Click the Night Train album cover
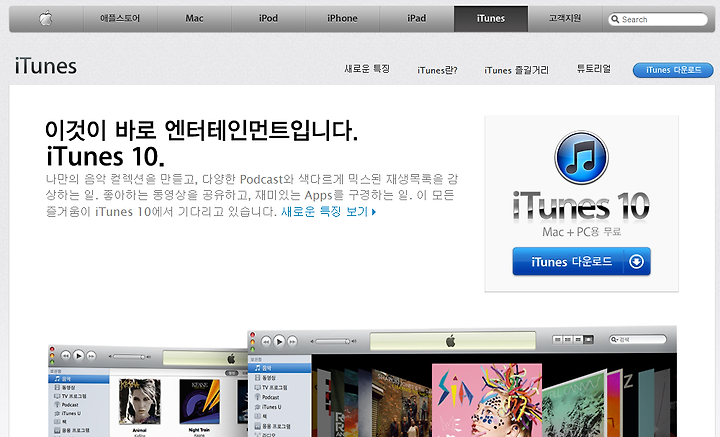The height and width of the screenshot is (437, 720). (199, 402)
